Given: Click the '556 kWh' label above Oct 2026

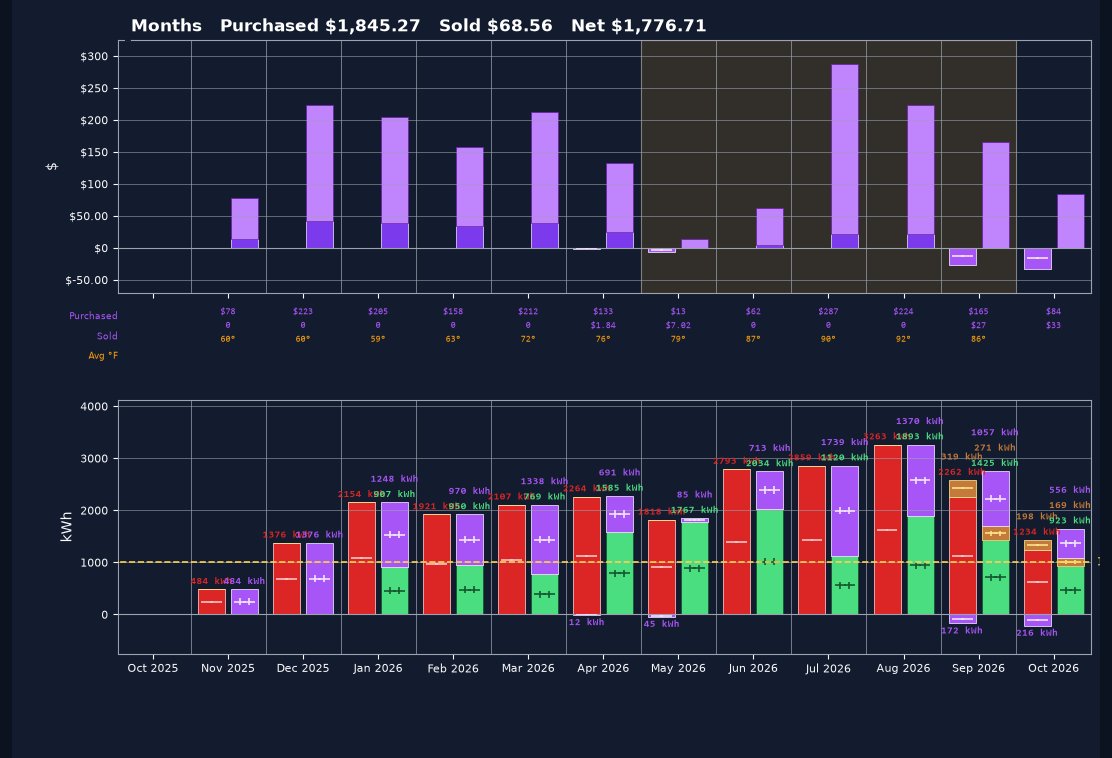Looking at the screenshot, I should 1069,490.
